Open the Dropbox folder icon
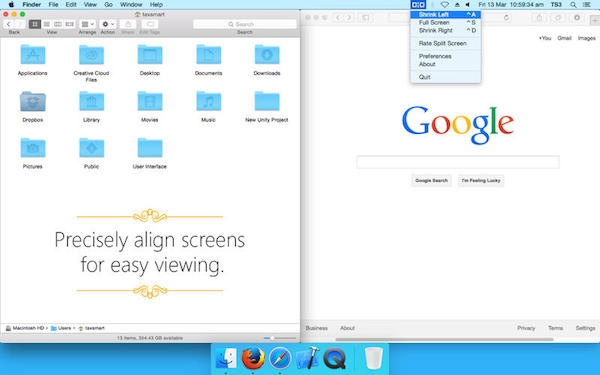Screen dimensions: 600x375 (x=33, y=101)
